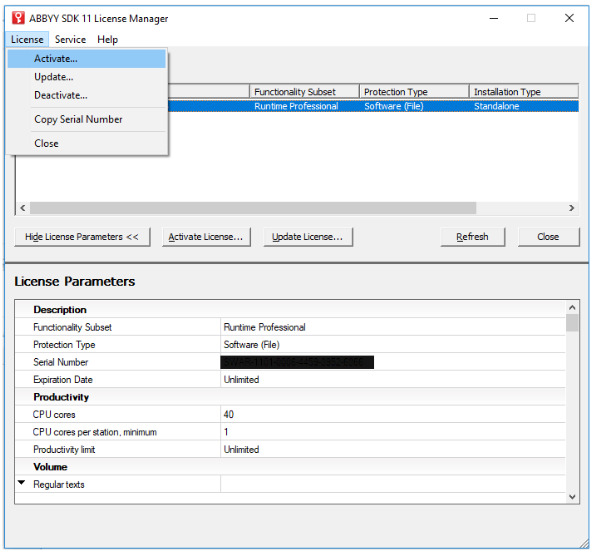592x553 pixels.
Task: Click the Expiration Date parameter label
Action: (63, 380)
